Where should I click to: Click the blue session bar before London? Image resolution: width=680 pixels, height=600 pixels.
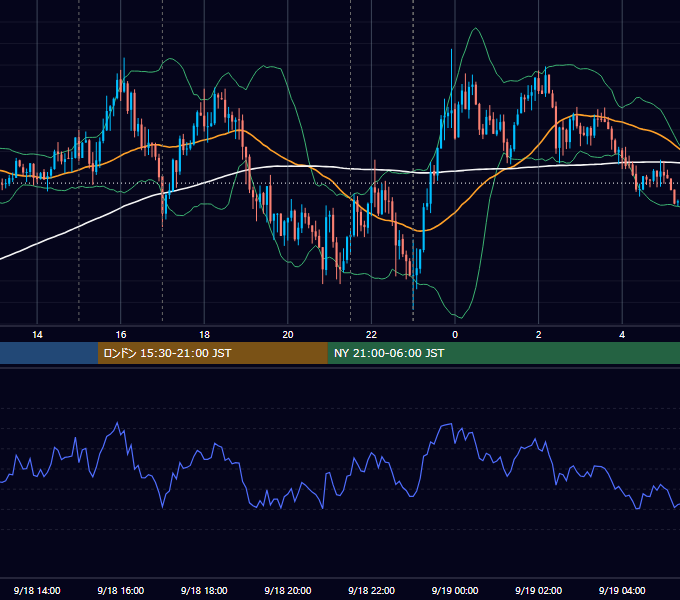pyautogui.click(x=49, y=353)
